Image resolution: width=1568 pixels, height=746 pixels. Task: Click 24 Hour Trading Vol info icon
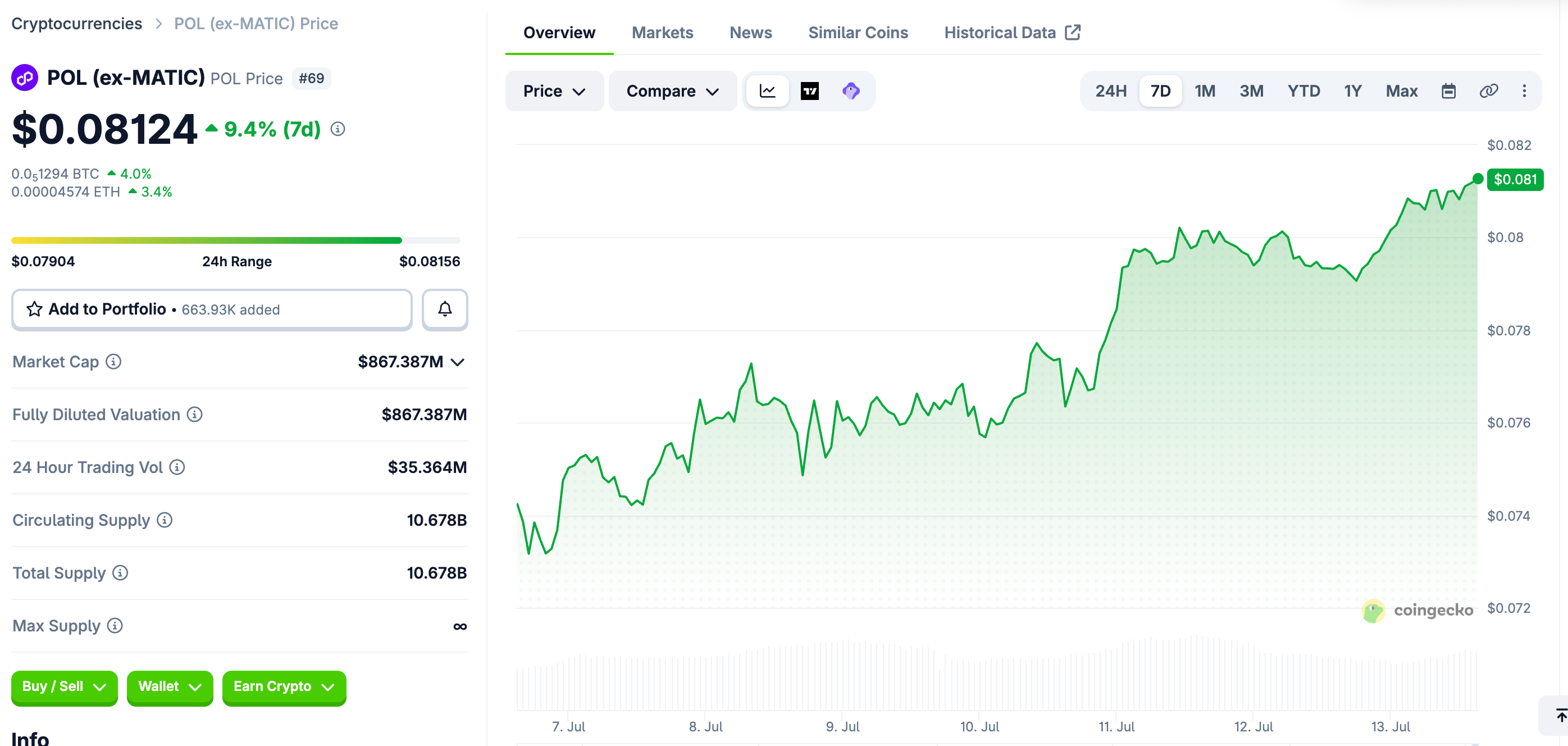click(177, 467)
